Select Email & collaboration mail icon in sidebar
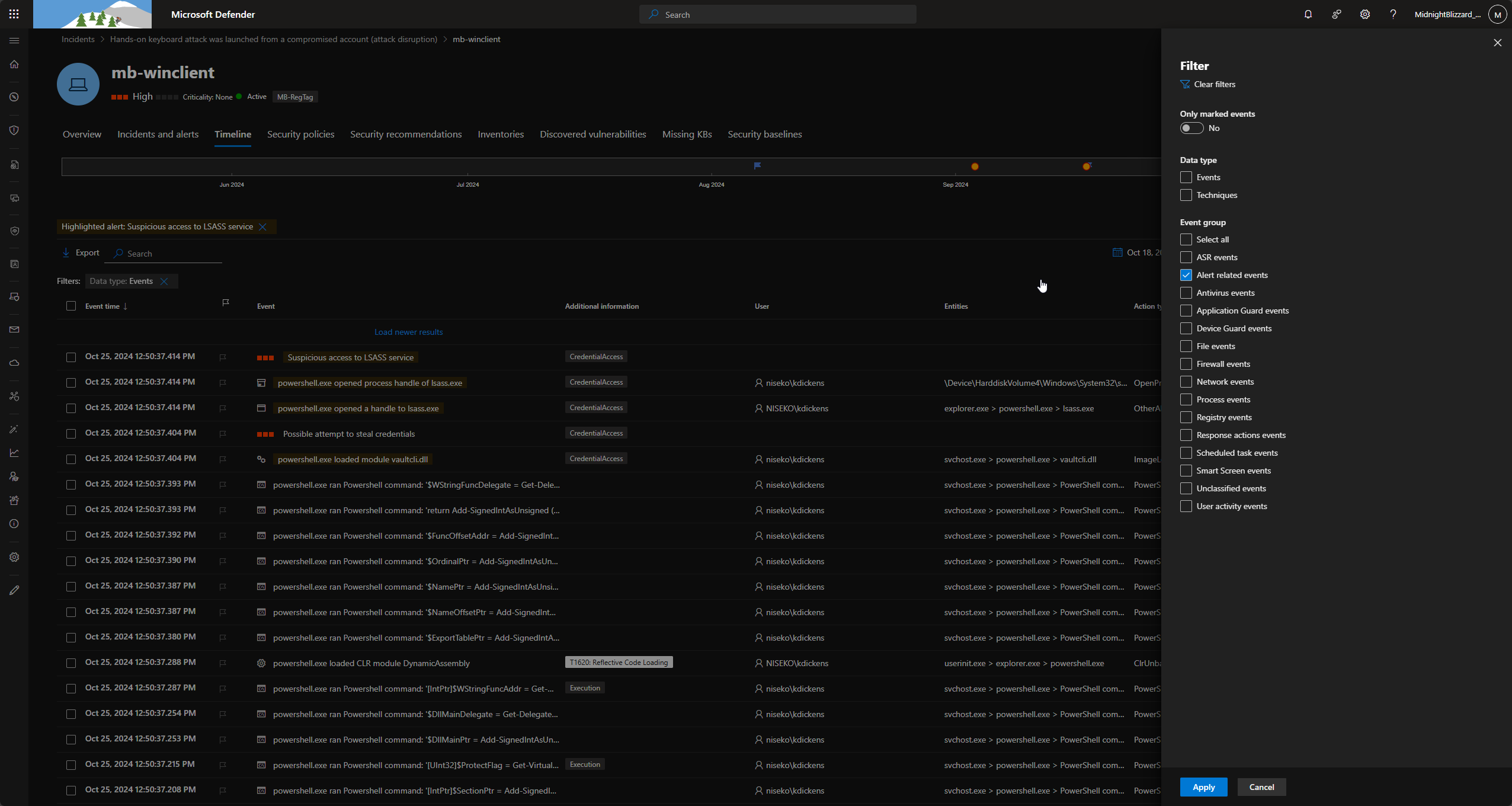 tap(15, 330)
